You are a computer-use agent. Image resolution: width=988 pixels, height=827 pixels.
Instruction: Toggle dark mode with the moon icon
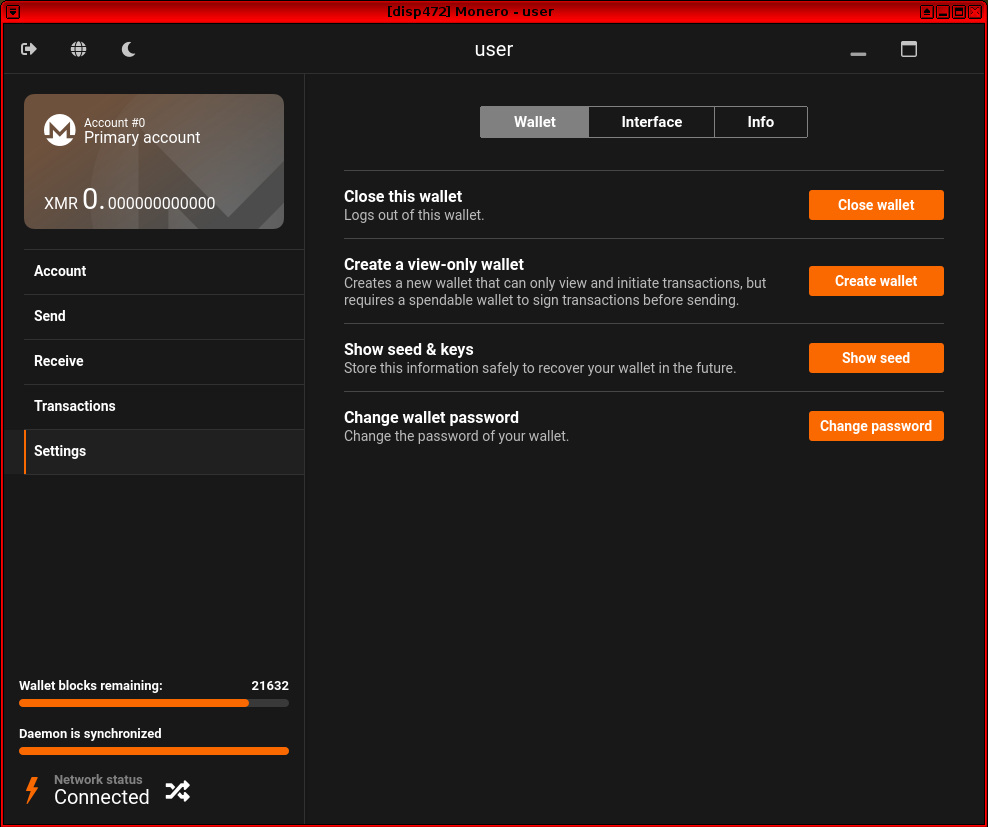[x=129, y=49]
